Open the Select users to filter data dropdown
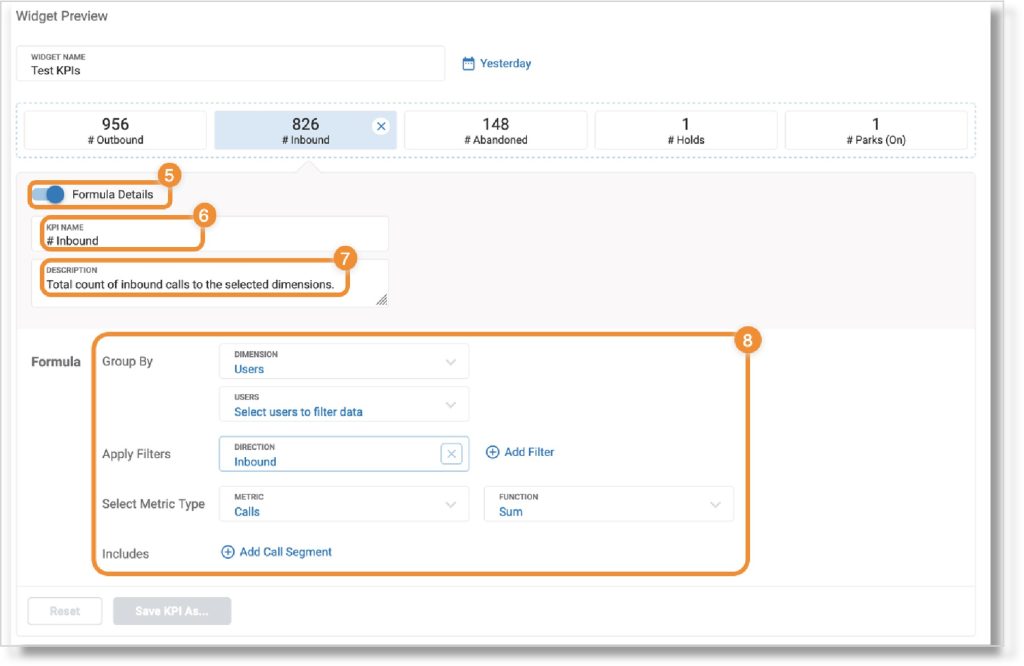Viewport: 1024px width, 666px height. [344, 404]
